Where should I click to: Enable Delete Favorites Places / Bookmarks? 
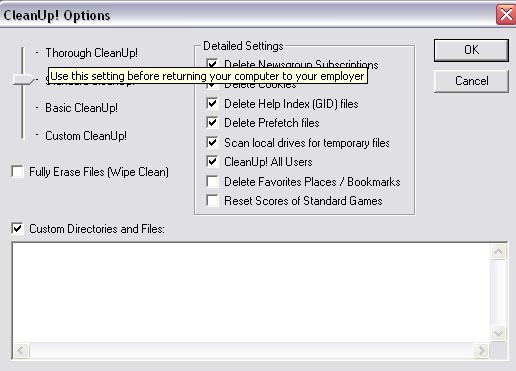(x=212, y=182)
